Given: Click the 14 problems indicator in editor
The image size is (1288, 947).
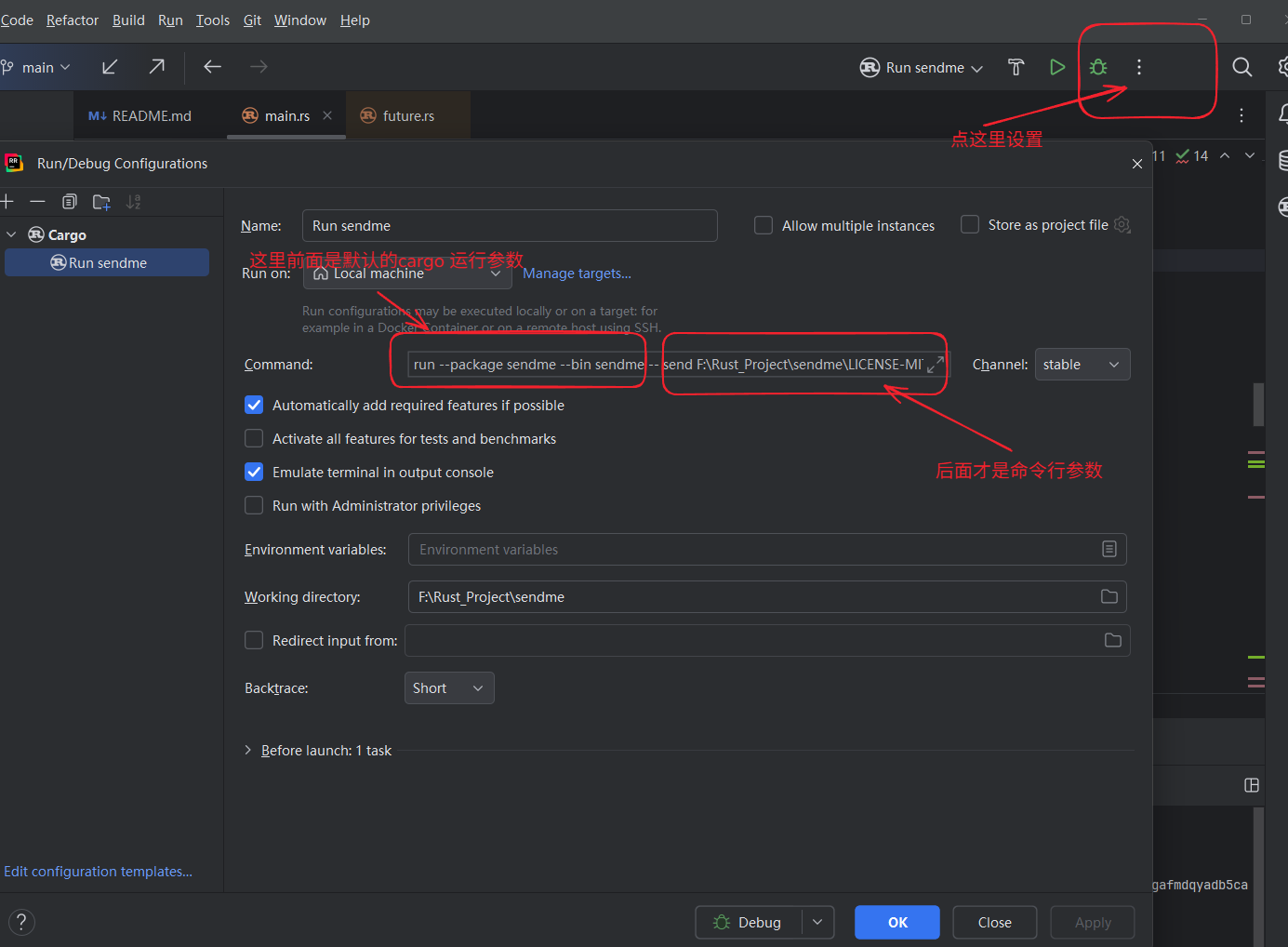Looking at the screenshot, I should [x=1192, y=156].
